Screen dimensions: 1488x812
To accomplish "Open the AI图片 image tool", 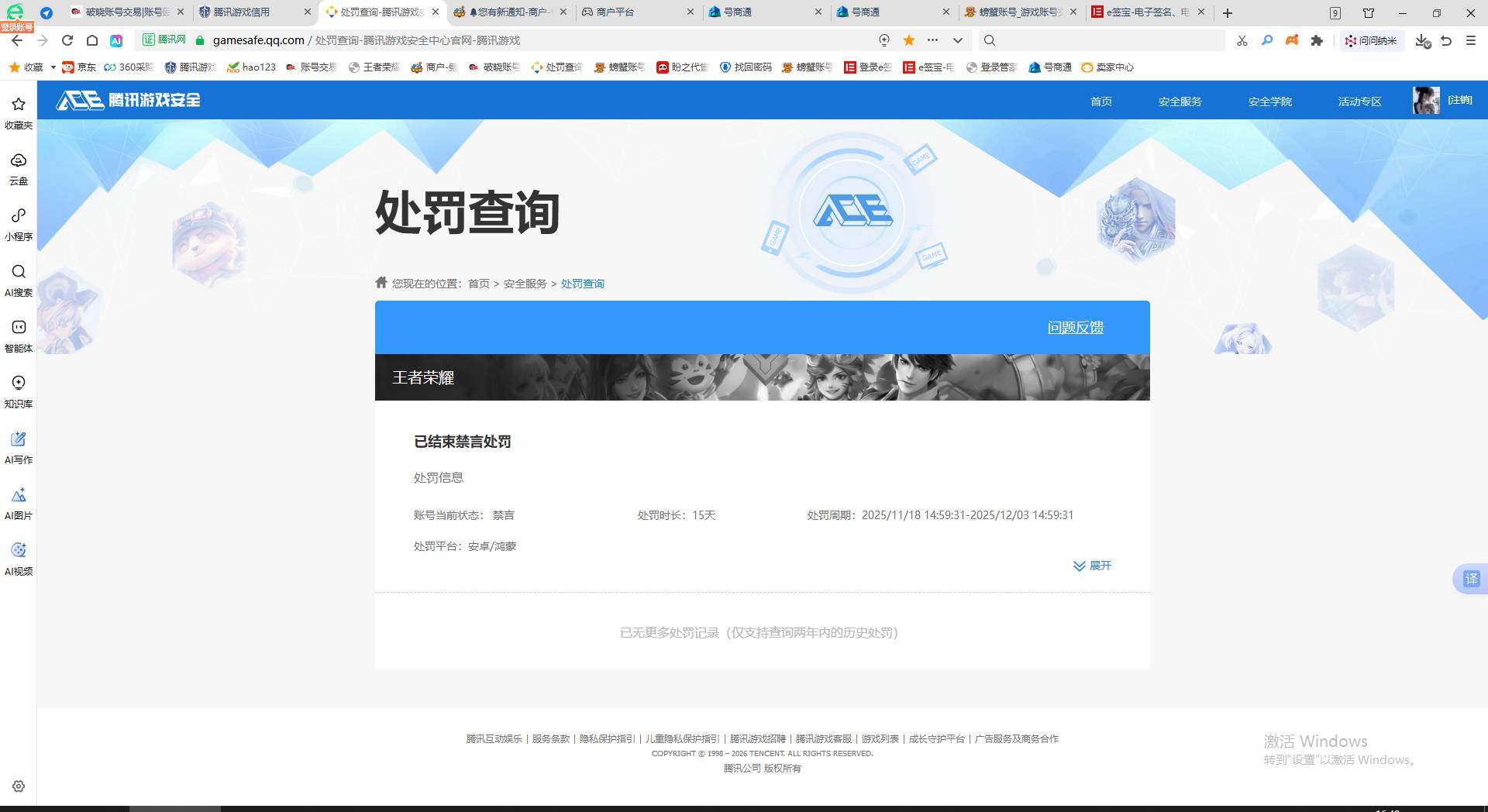I will coord(18,504).
